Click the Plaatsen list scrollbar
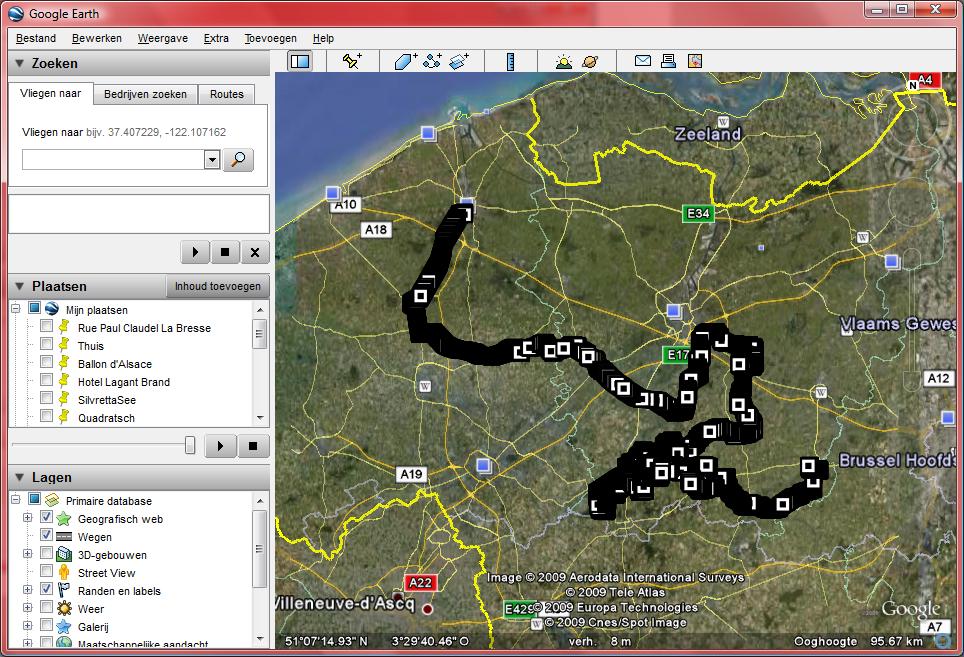The image size is (964, 657). [259, 334]
